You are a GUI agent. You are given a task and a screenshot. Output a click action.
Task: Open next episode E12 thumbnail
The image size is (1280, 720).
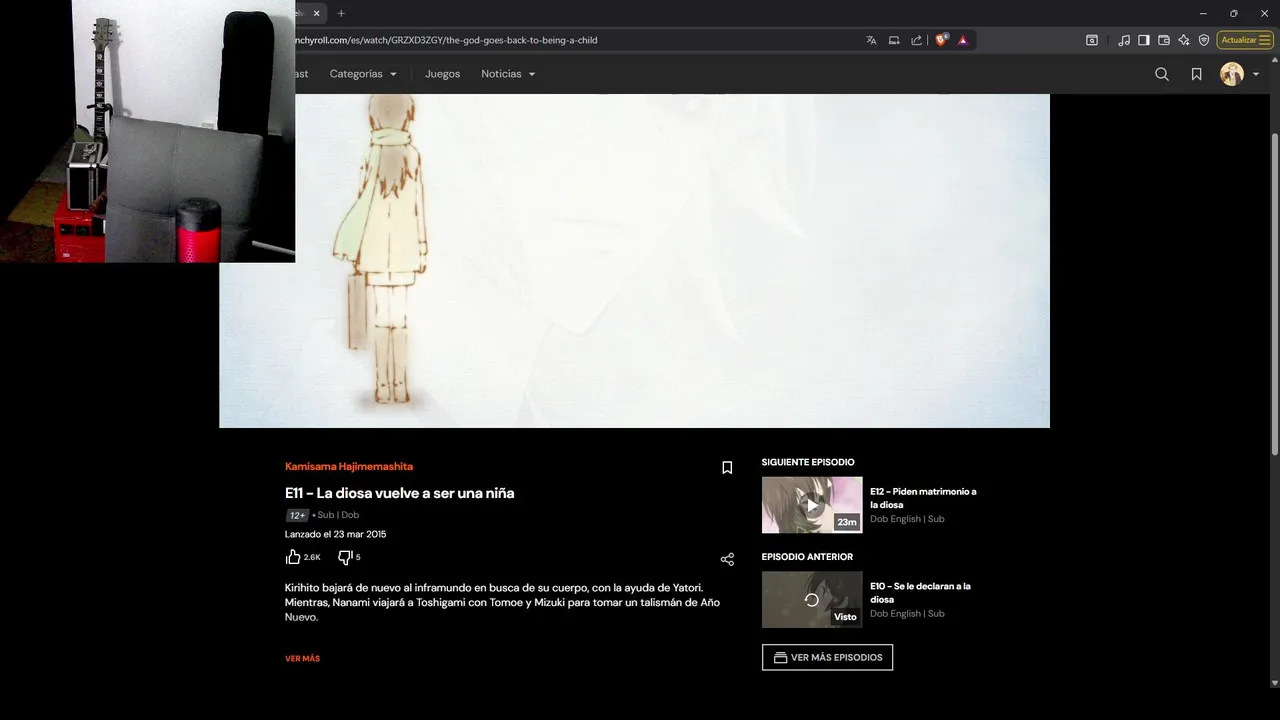[x=812, y=505]
